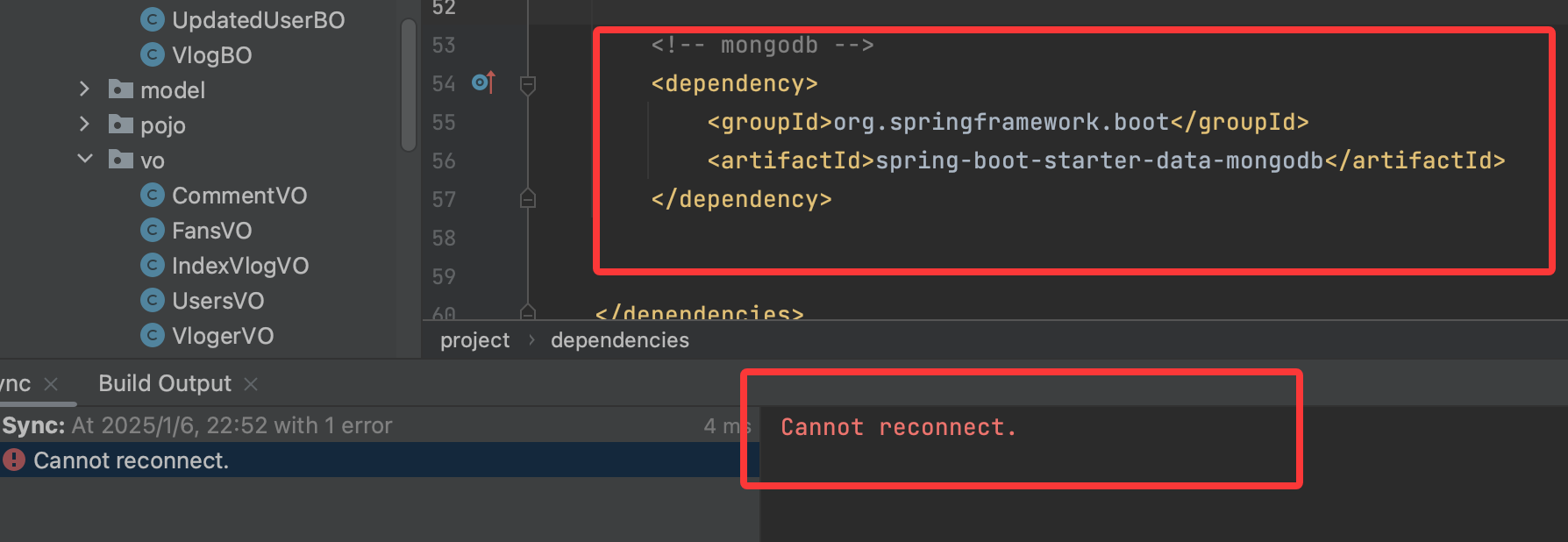
Task: Expand the pojo folder
Action: 84,125
